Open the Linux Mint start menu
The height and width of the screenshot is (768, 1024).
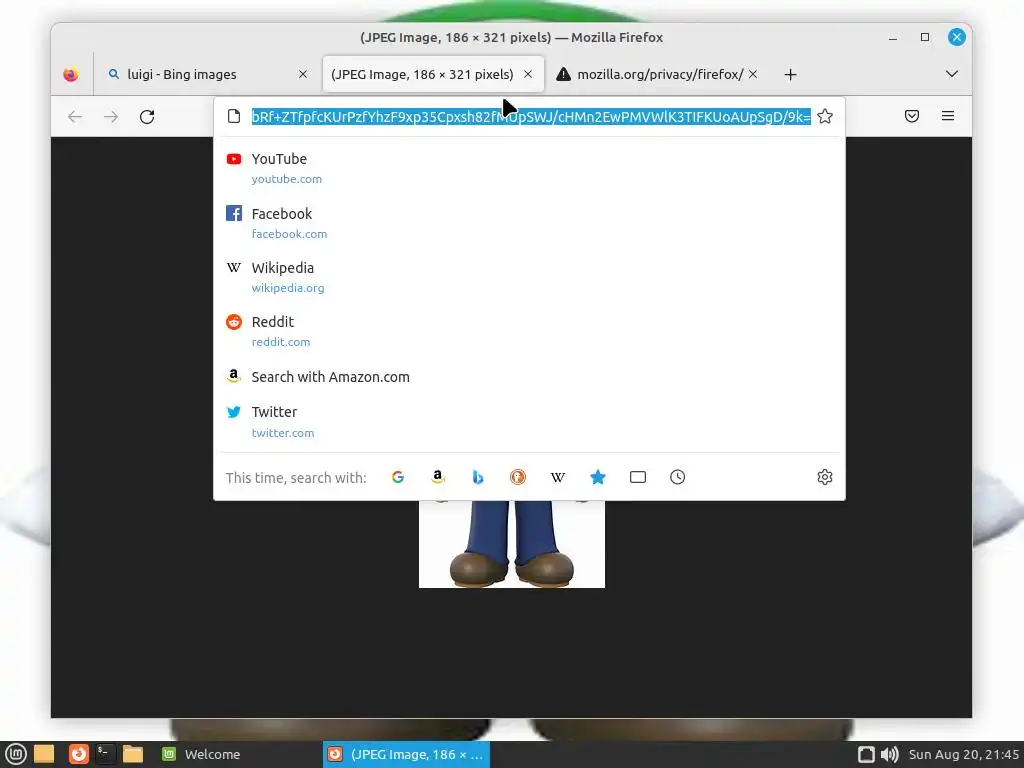click(x=15, y=754)
